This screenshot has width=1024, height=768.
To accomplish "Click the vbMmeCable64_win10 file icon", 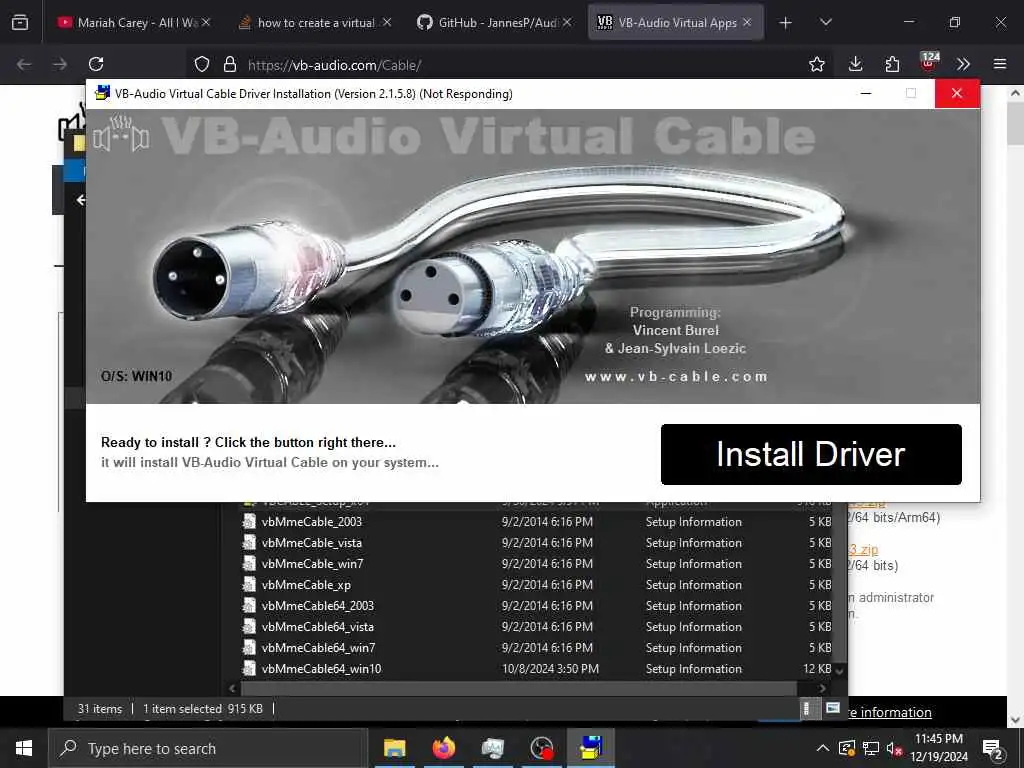I will [x=249, y=668].
